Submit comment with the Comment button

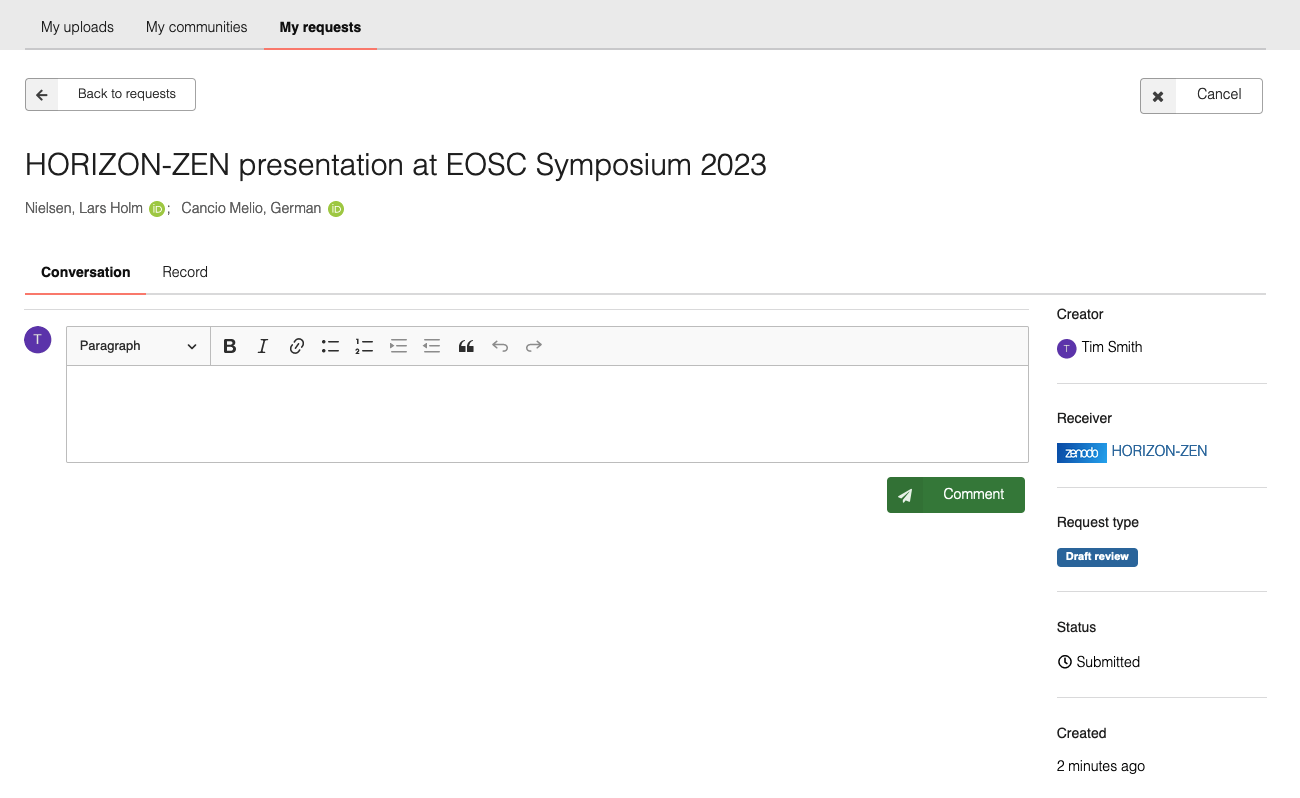(x=955, y=494)
